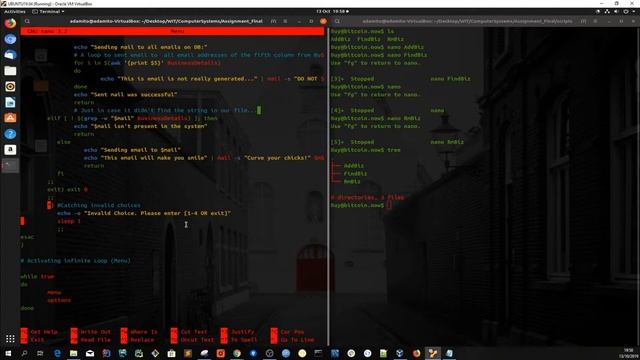Click search icon in left terminal header
The width and height of the screenshot is (640, 360).
point(27,21)
